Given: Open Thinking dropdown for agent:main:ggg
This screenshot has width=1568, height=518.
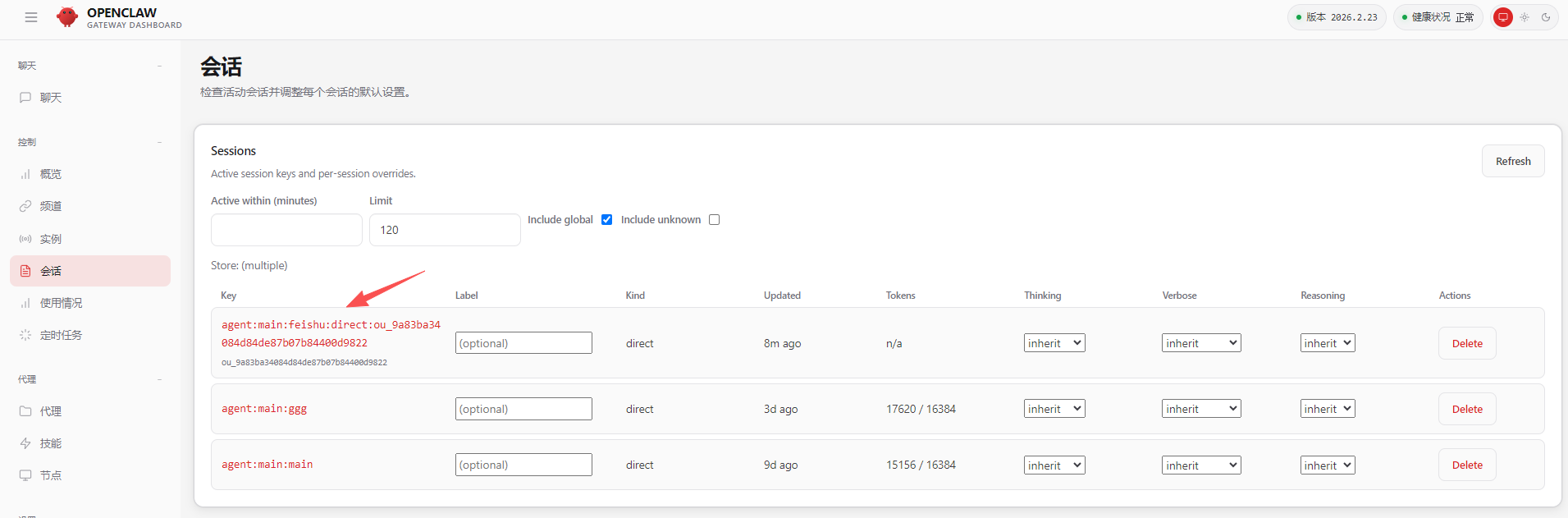Looking at the screenshot, I should [x=1054, y=409].
